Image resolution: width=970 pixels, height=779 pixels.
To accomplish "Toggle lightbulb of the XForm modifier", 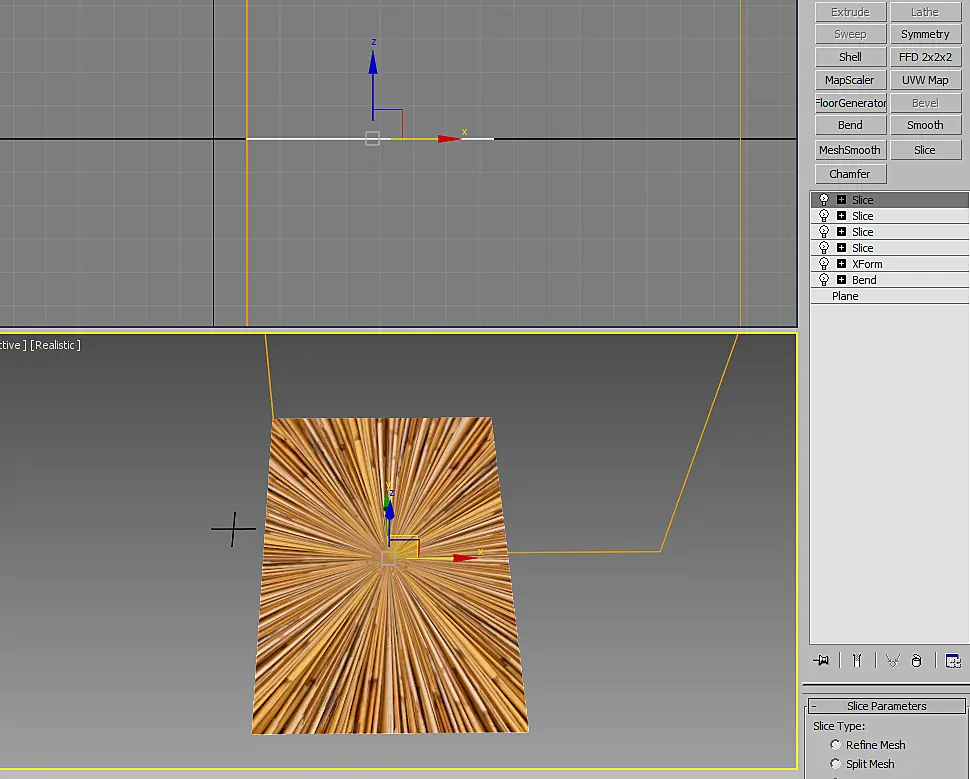I will 823,264.
